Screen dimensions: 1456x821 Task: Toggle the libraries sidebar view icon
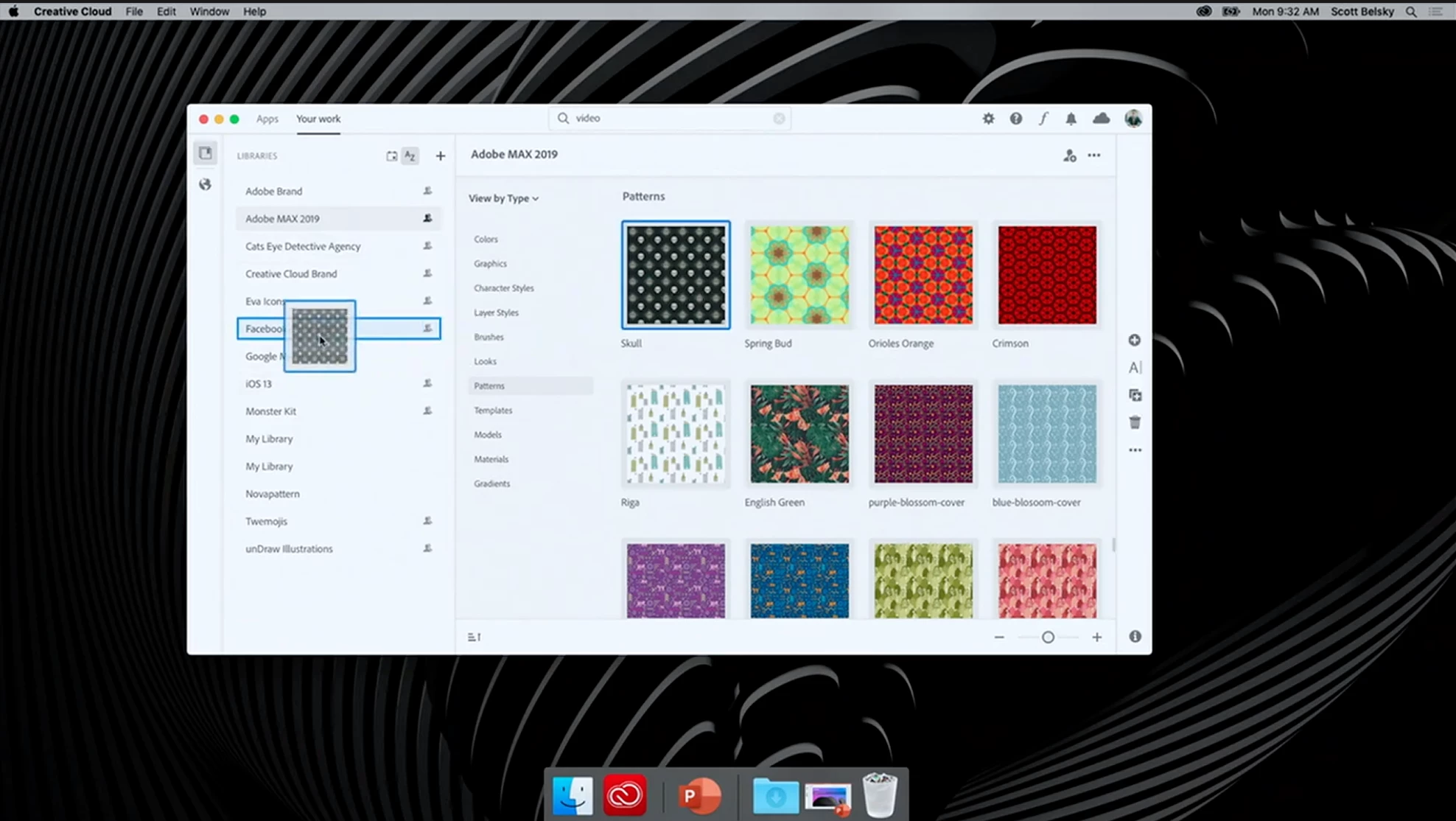coord(206,153)
